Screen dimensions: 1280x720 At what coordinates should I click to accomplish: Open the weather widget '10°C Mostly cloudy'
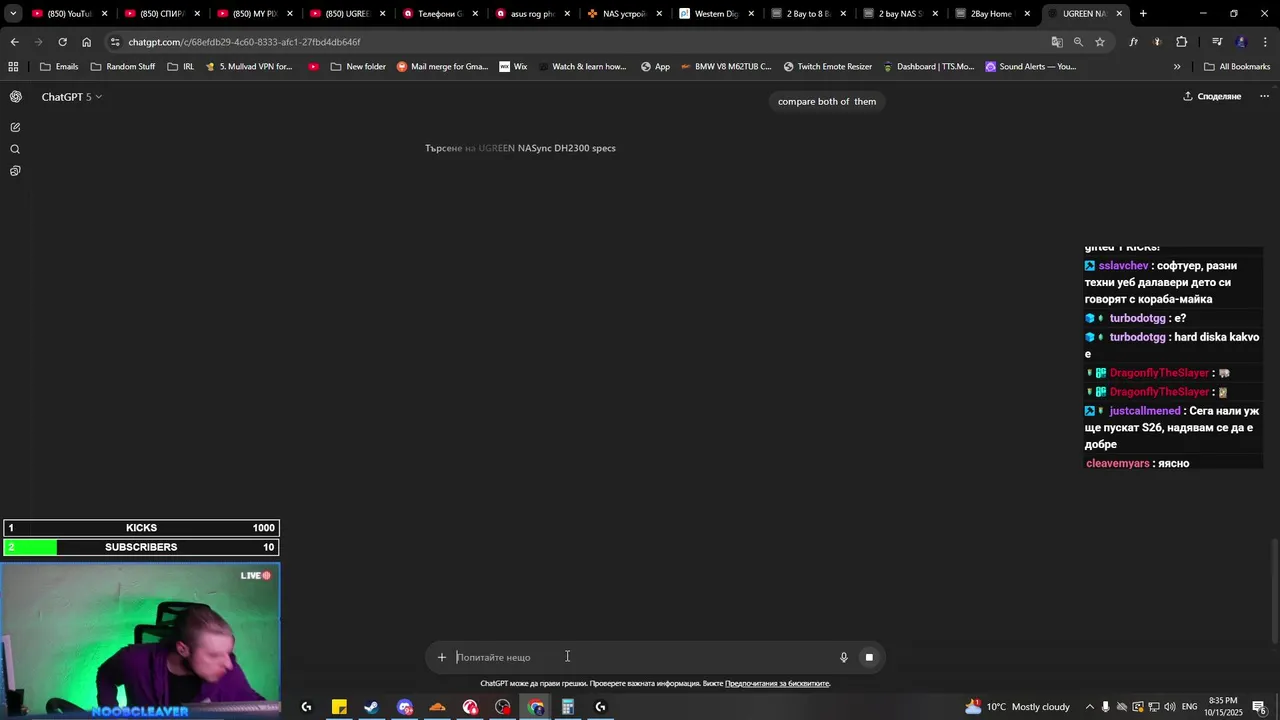[x=1017, y=707]
